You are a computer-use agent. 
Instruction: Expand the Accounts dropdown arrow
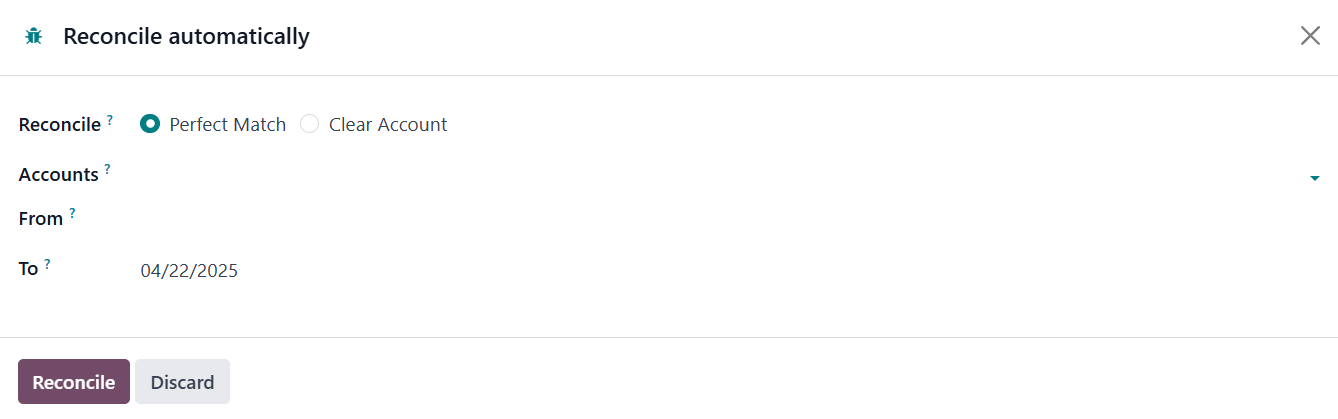coord(1314,178)
